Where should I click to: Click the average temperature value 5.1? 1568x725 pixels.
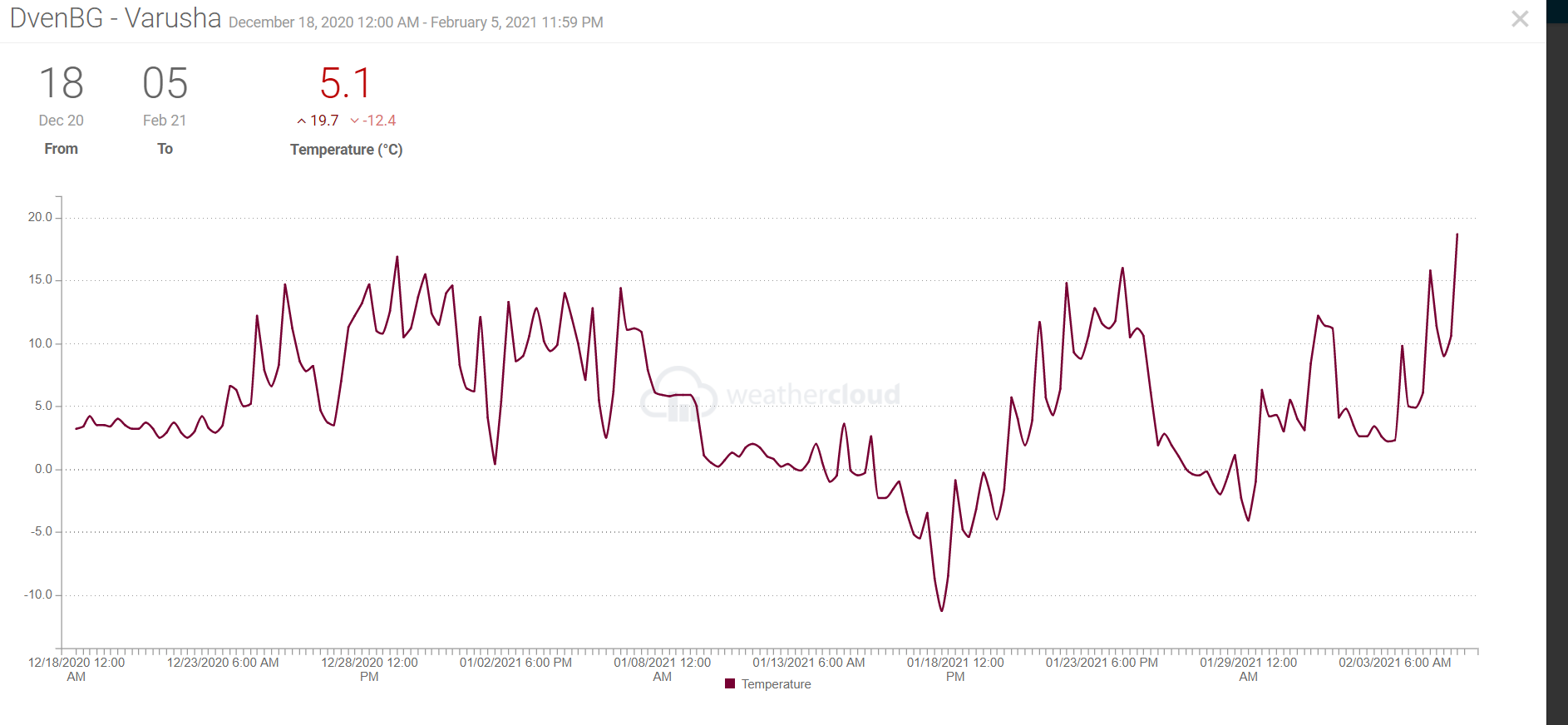345,84
